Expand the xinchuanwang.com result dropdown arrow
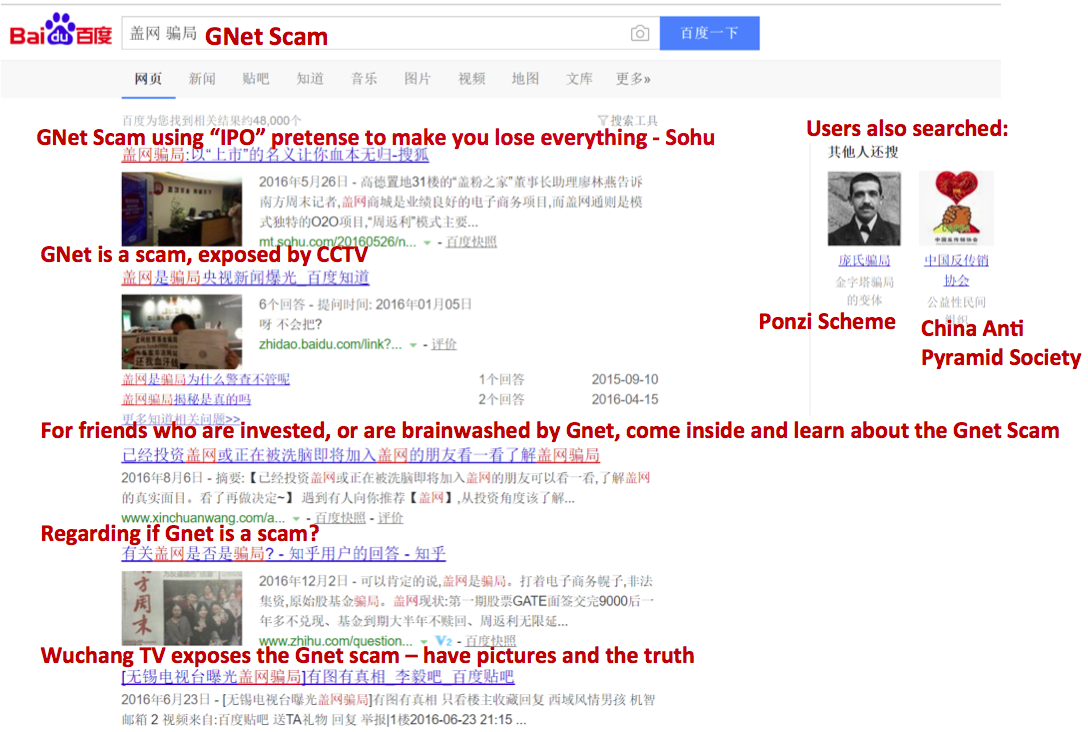 point(296,518)
